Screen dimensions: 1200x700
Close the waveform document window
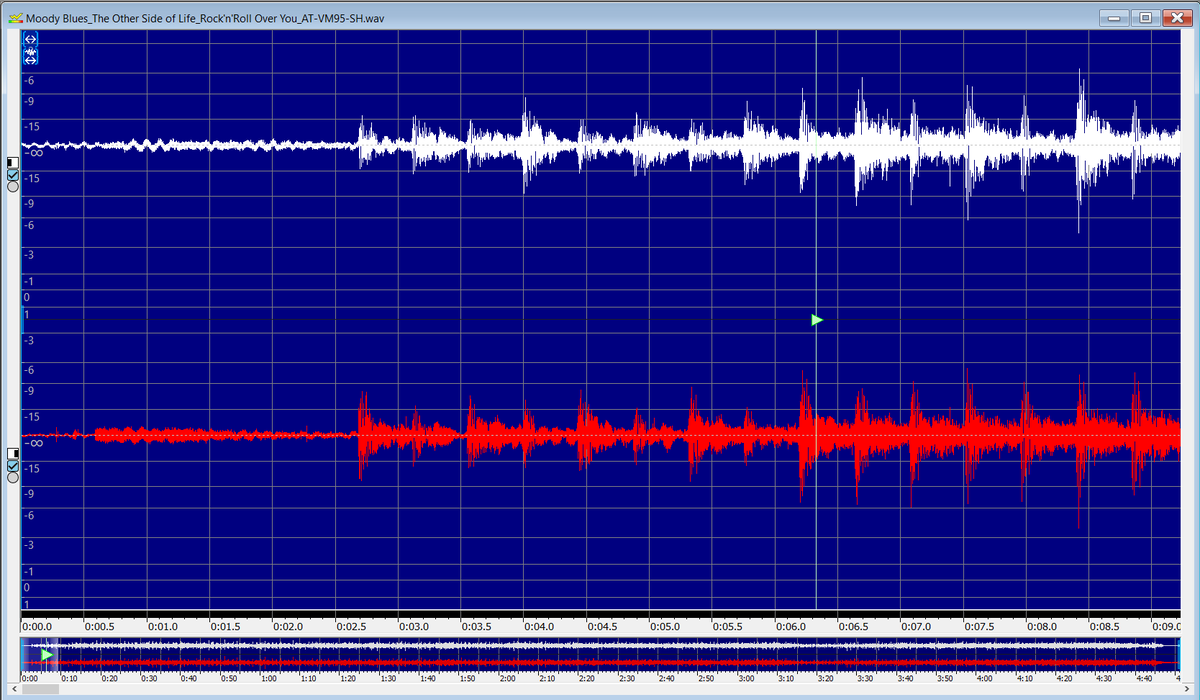(x=1176, y=17)
